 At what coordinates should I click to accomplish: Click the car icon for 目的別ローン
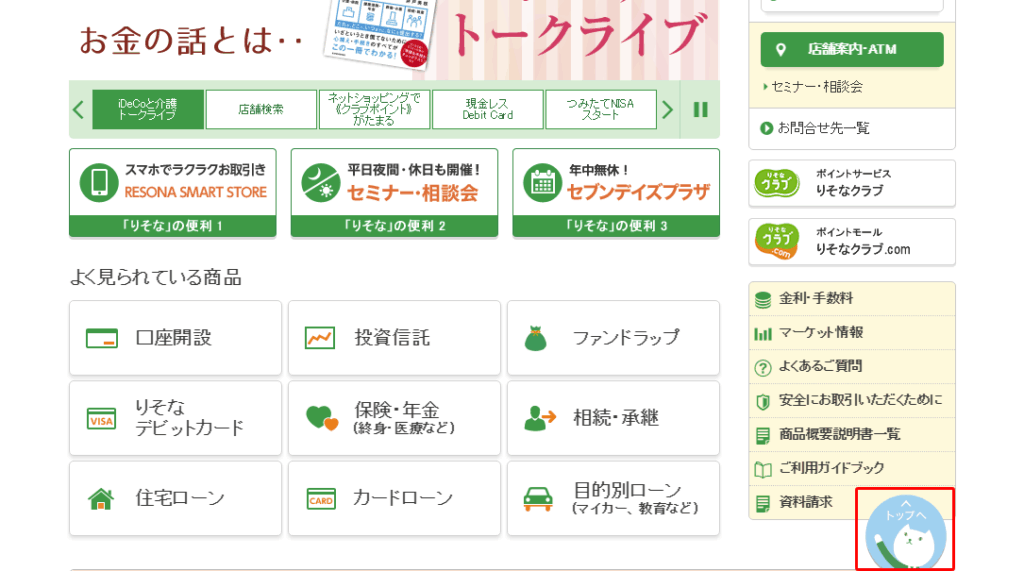(x=538, y=499)
